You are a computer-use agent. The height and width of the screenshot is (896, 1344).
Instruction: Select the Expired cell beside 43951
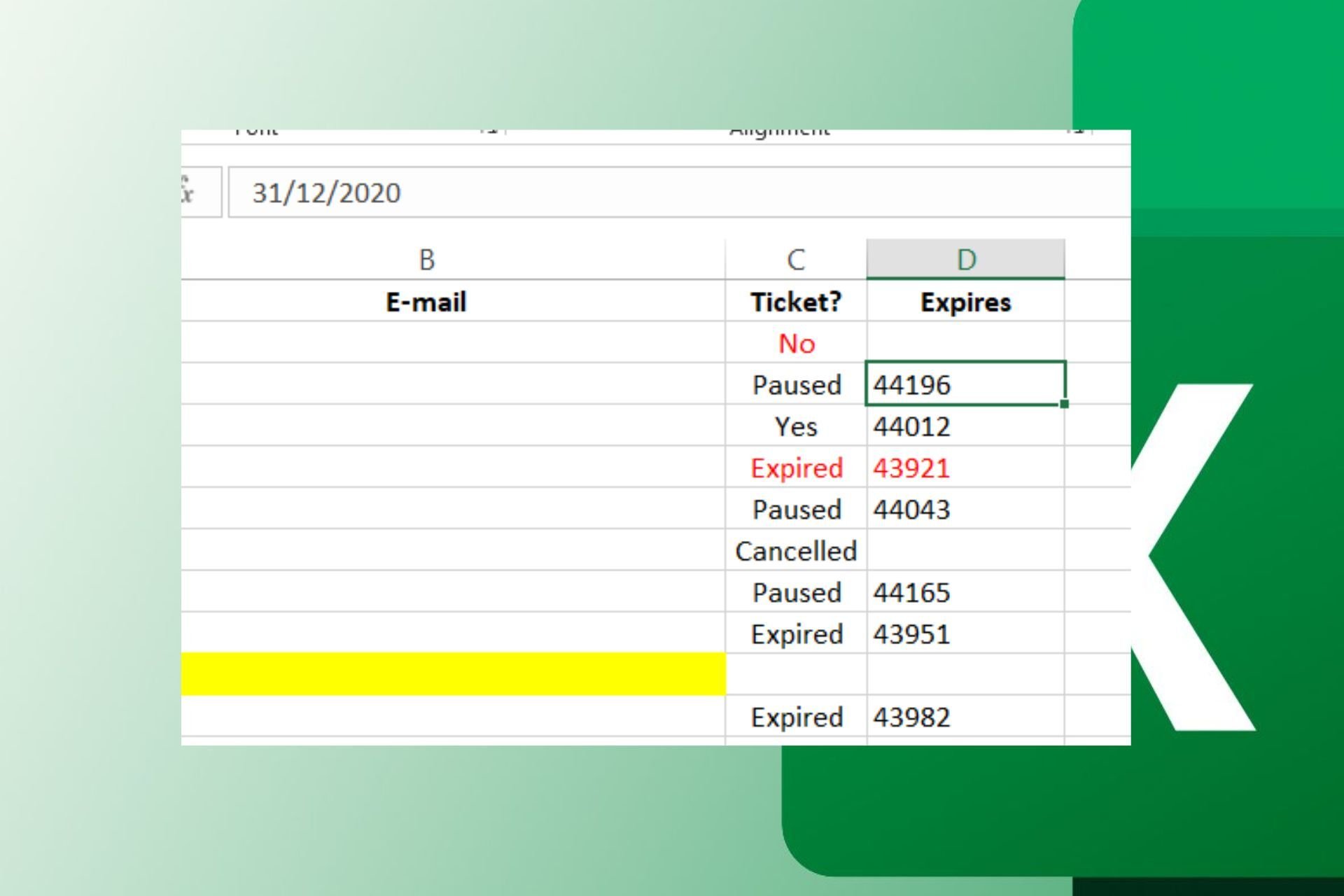[796, 633]
